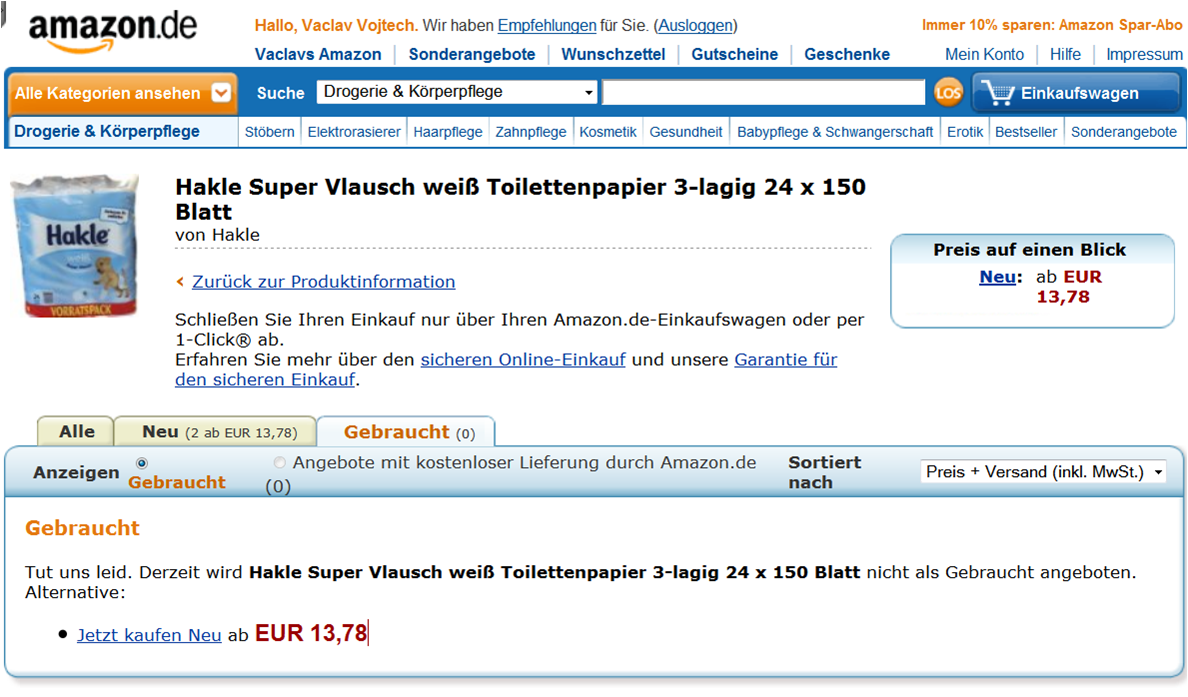
Task: Click the Ausloggen link
Action: 696,26
